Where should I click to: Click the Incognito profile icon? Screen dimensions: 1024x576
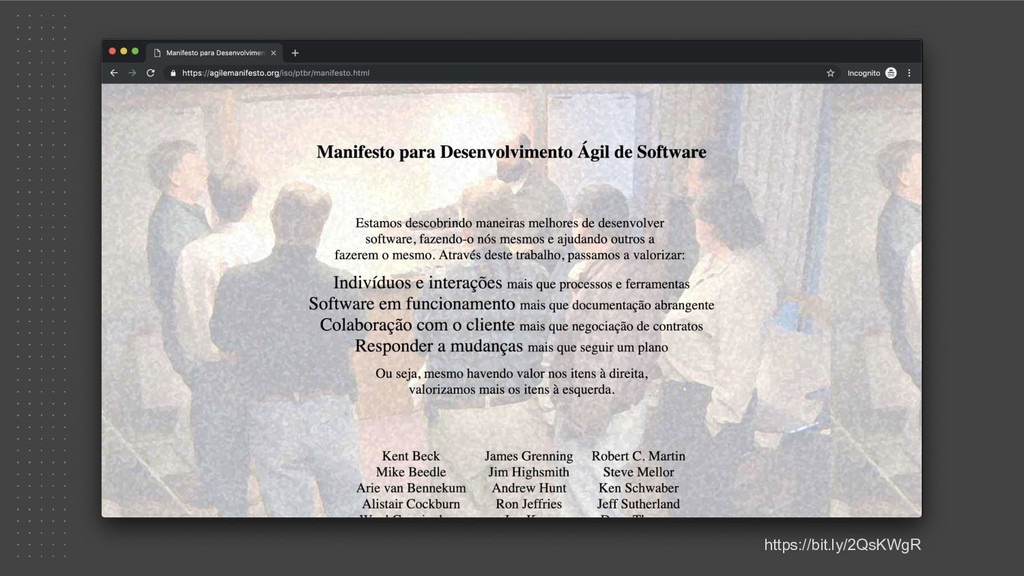click(x=891, y=73)
